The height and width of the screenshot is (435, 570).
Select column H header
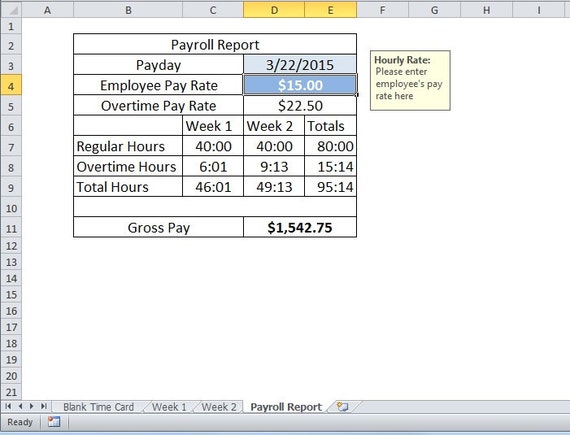486,10
